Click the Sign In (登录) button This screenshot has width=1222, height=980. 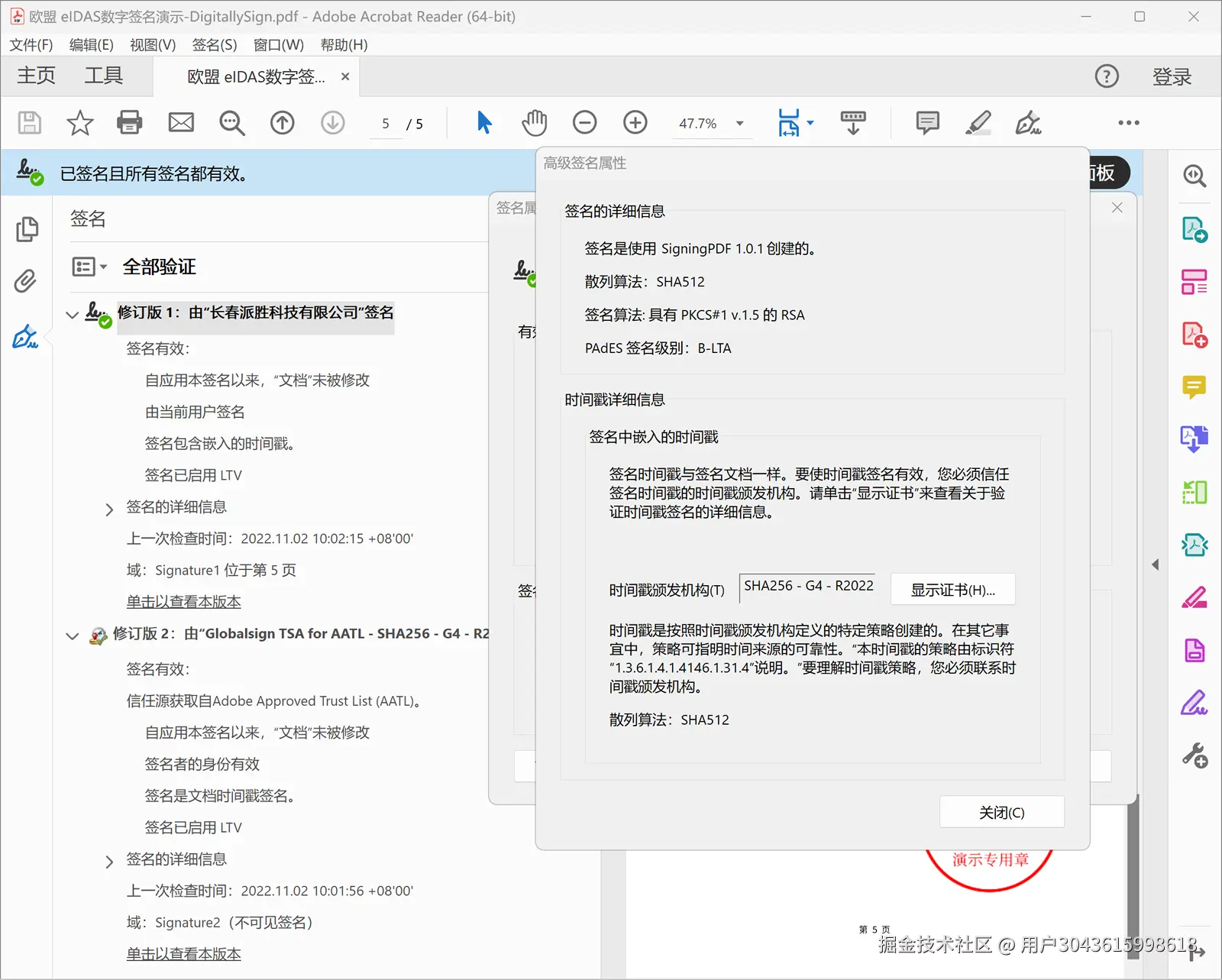[1172, 76]
